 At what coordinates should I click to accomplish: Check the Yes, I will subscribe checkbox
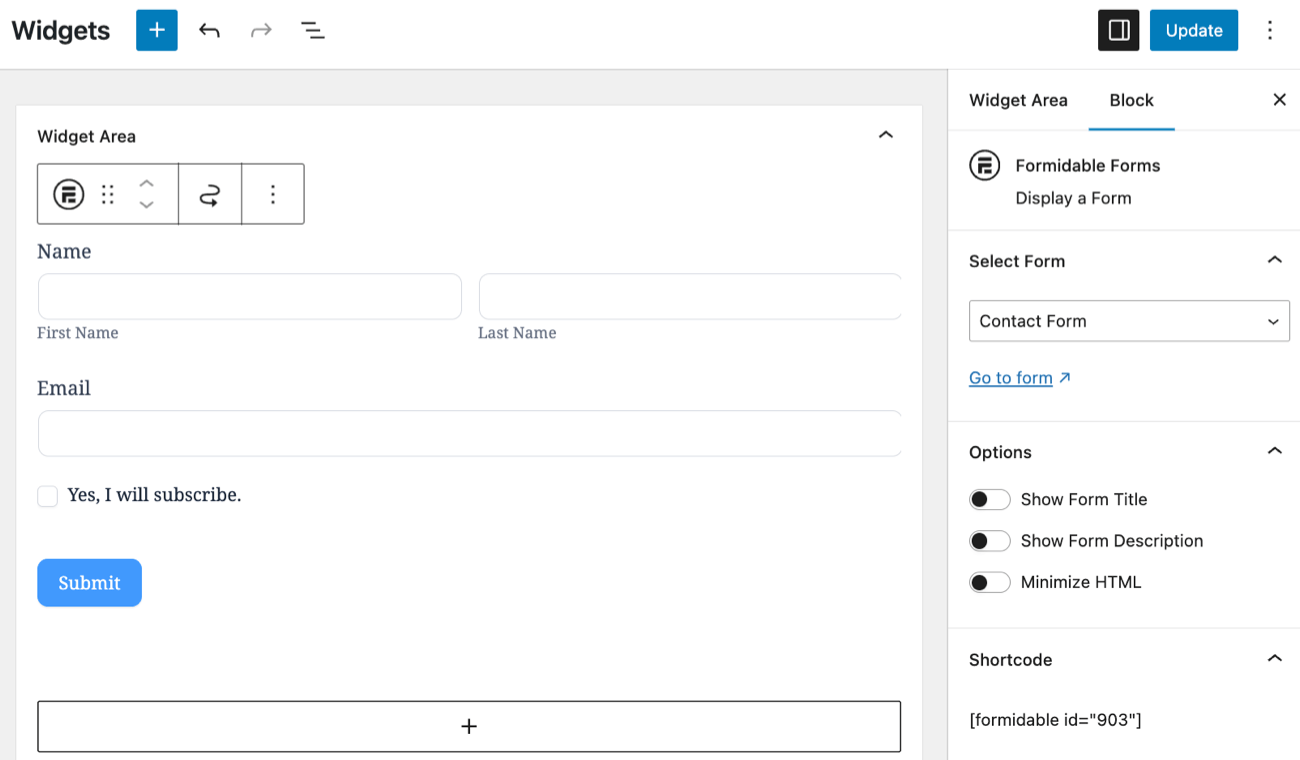[47, 495]
